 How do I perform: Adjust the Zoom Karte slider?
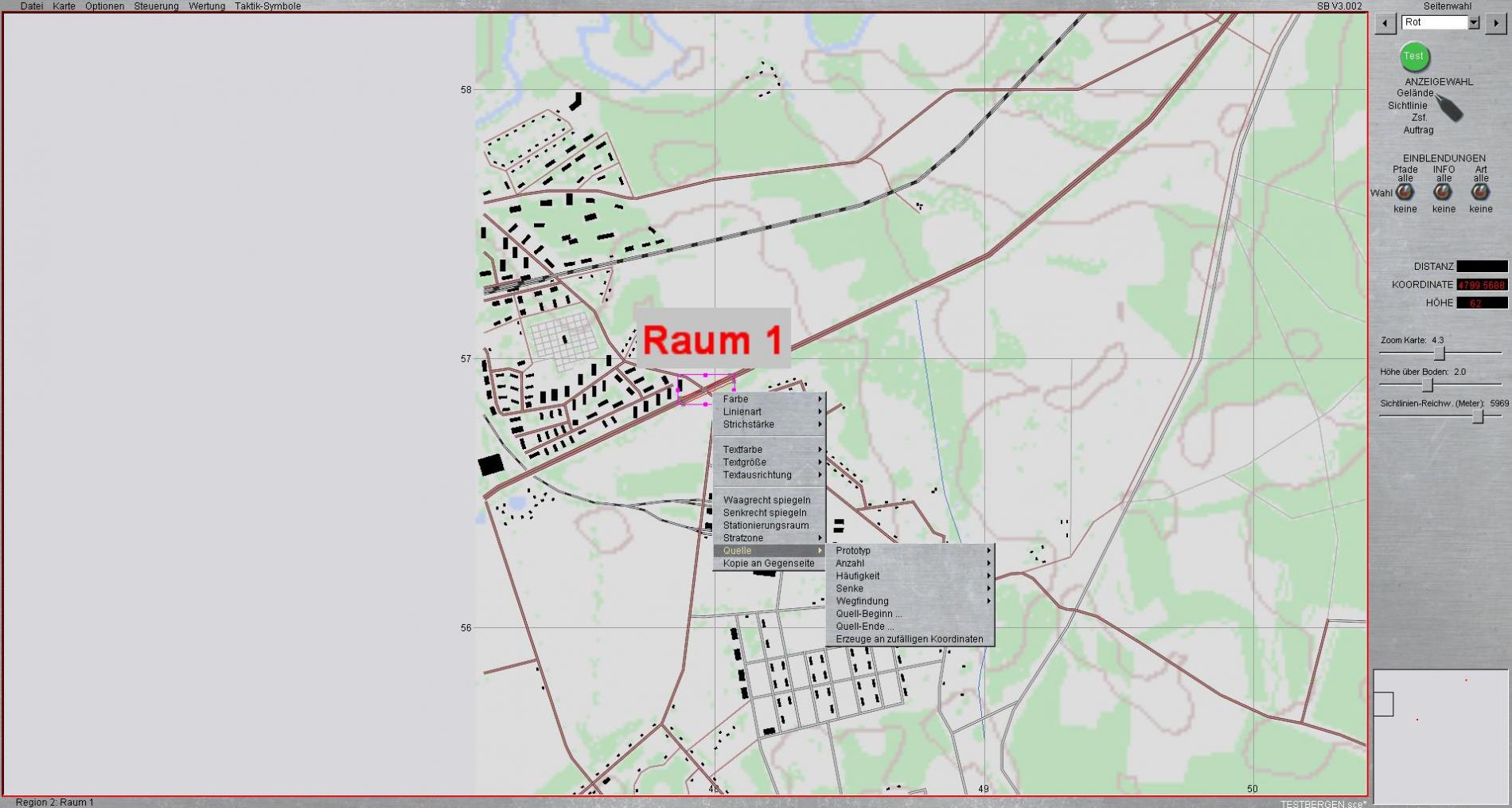(x=1439, y=353)
